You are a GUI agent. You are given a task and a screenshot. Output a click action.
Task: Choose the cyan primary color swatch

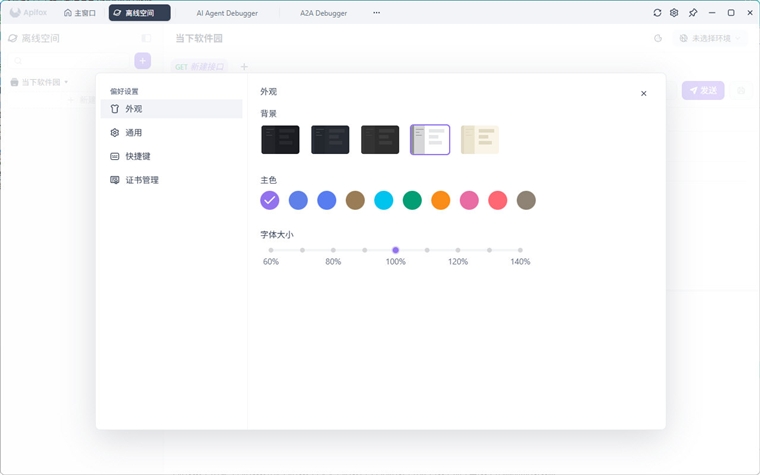[383, 200]
